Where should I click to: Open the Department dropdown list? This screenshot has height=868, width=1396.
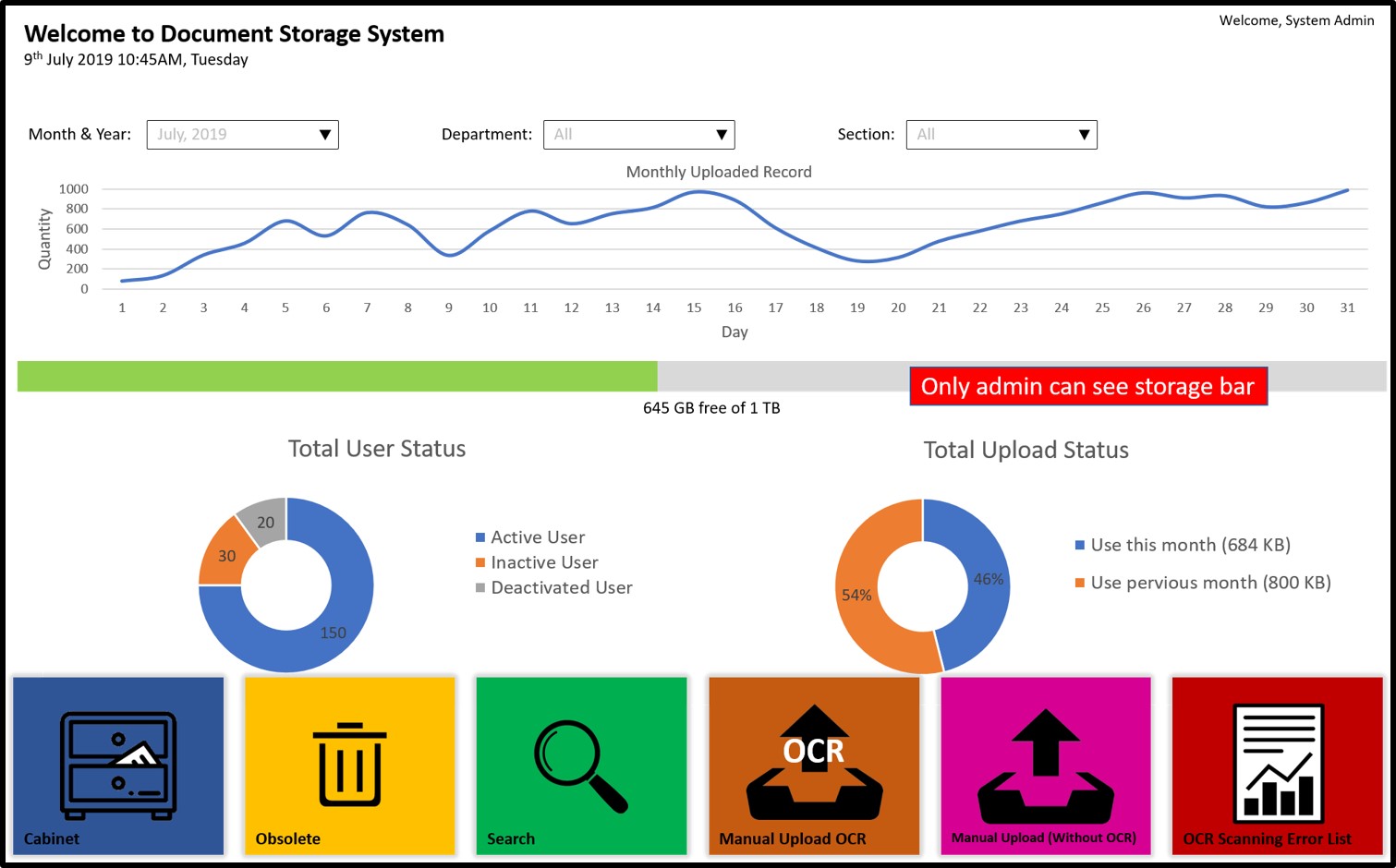point(721,135)
